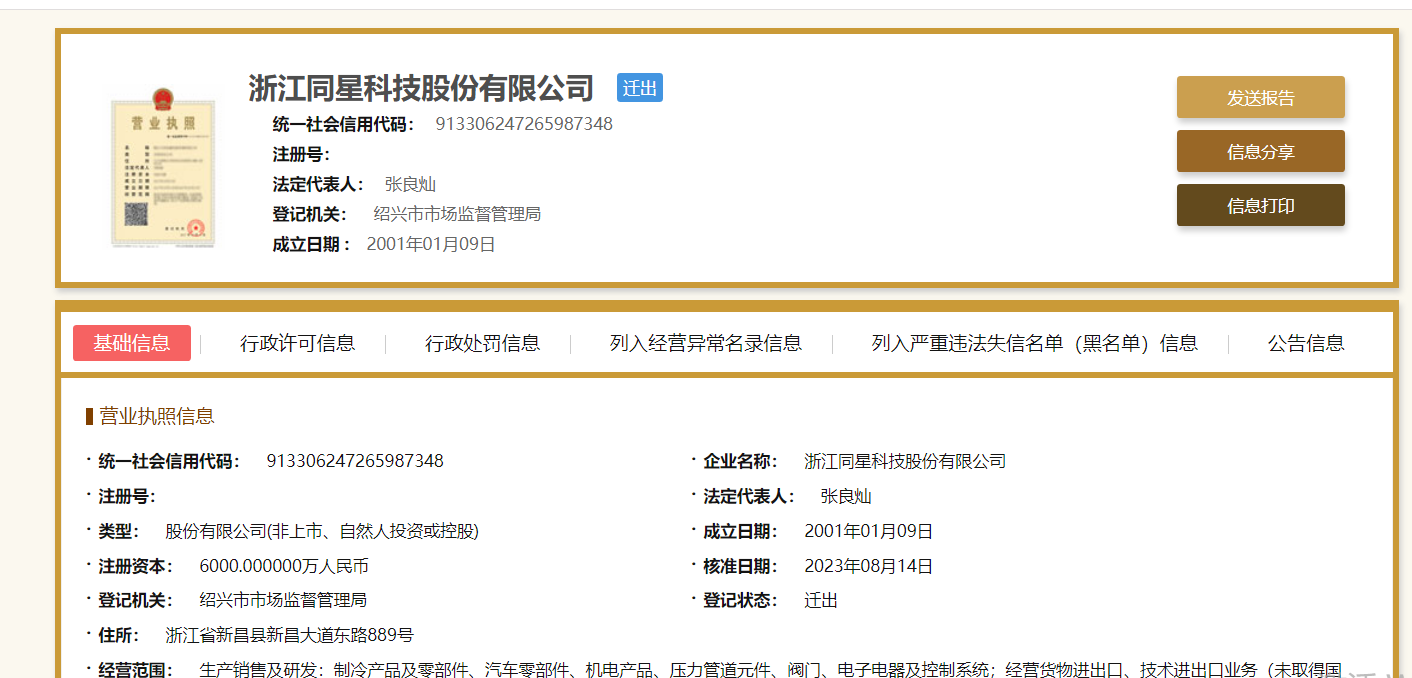Click 绍兴市市场监督管理局 in the header
1412x678 pixels.
point(457,214)
